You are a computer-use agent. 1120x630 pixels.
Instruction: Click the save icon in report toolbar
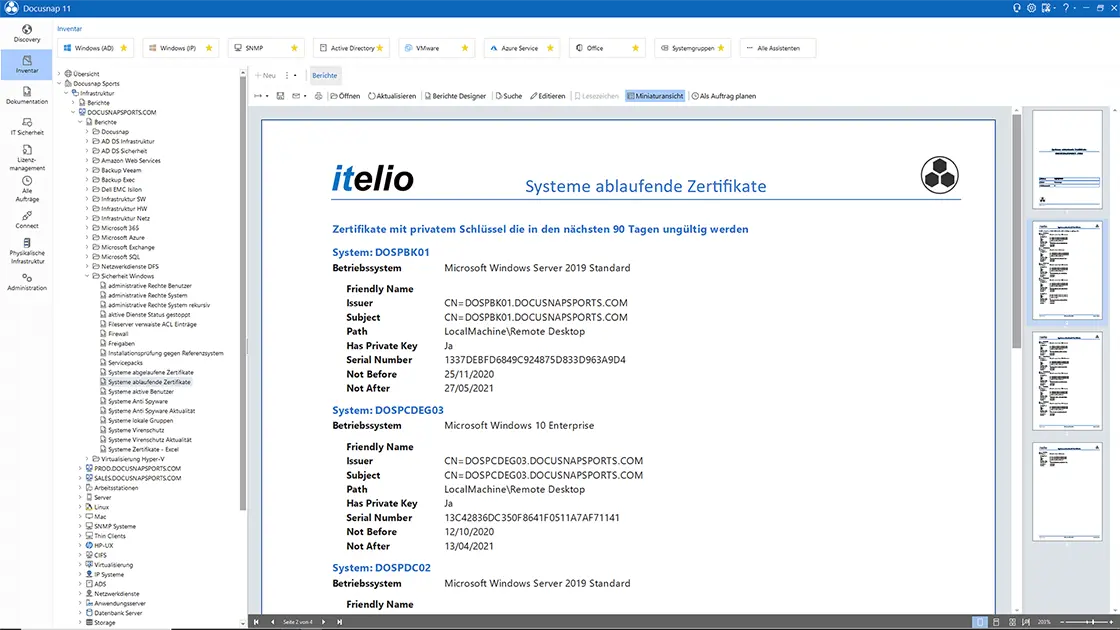point(280,96)
